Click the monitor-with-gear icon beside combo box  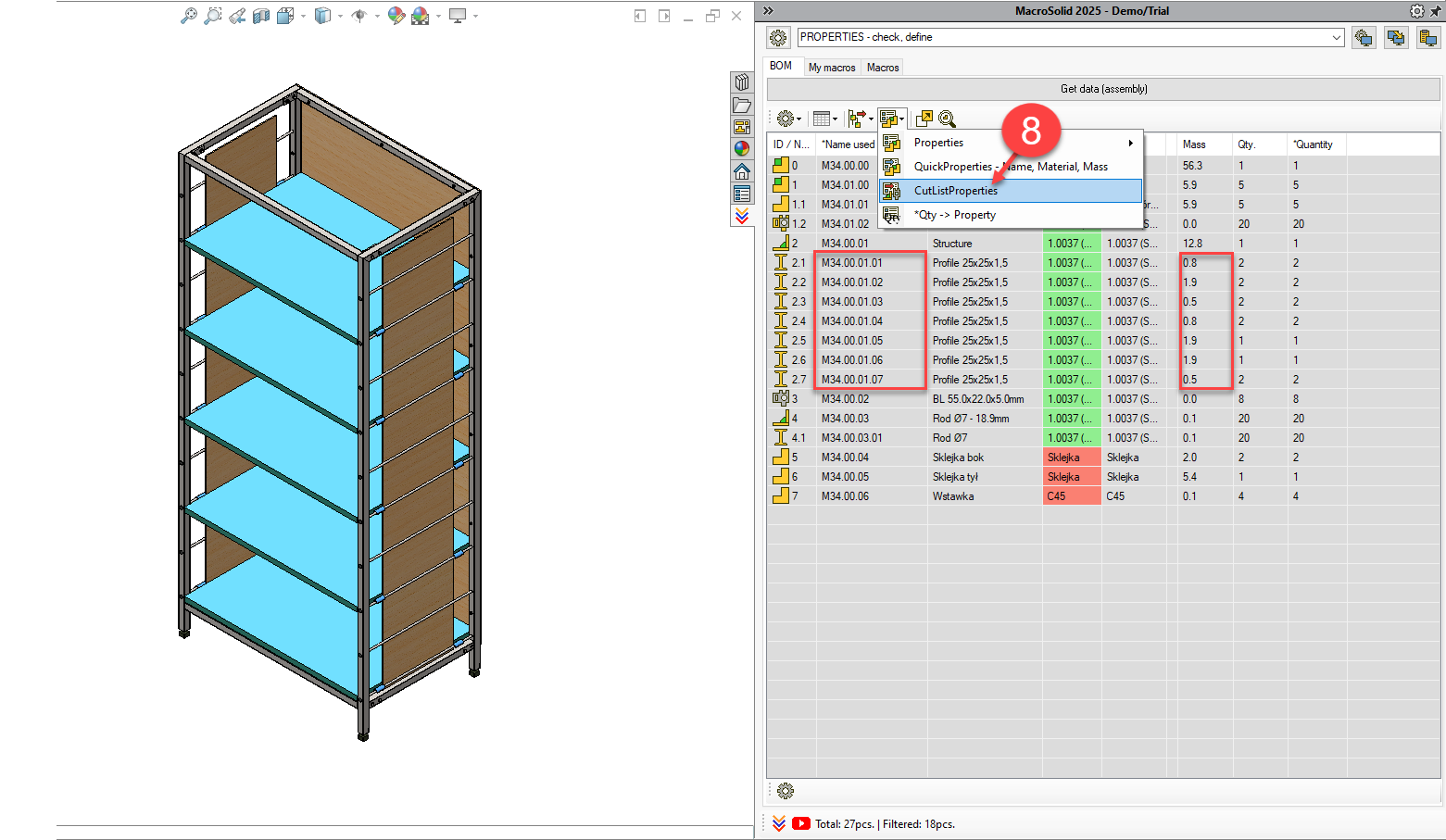coord(1364,38)
